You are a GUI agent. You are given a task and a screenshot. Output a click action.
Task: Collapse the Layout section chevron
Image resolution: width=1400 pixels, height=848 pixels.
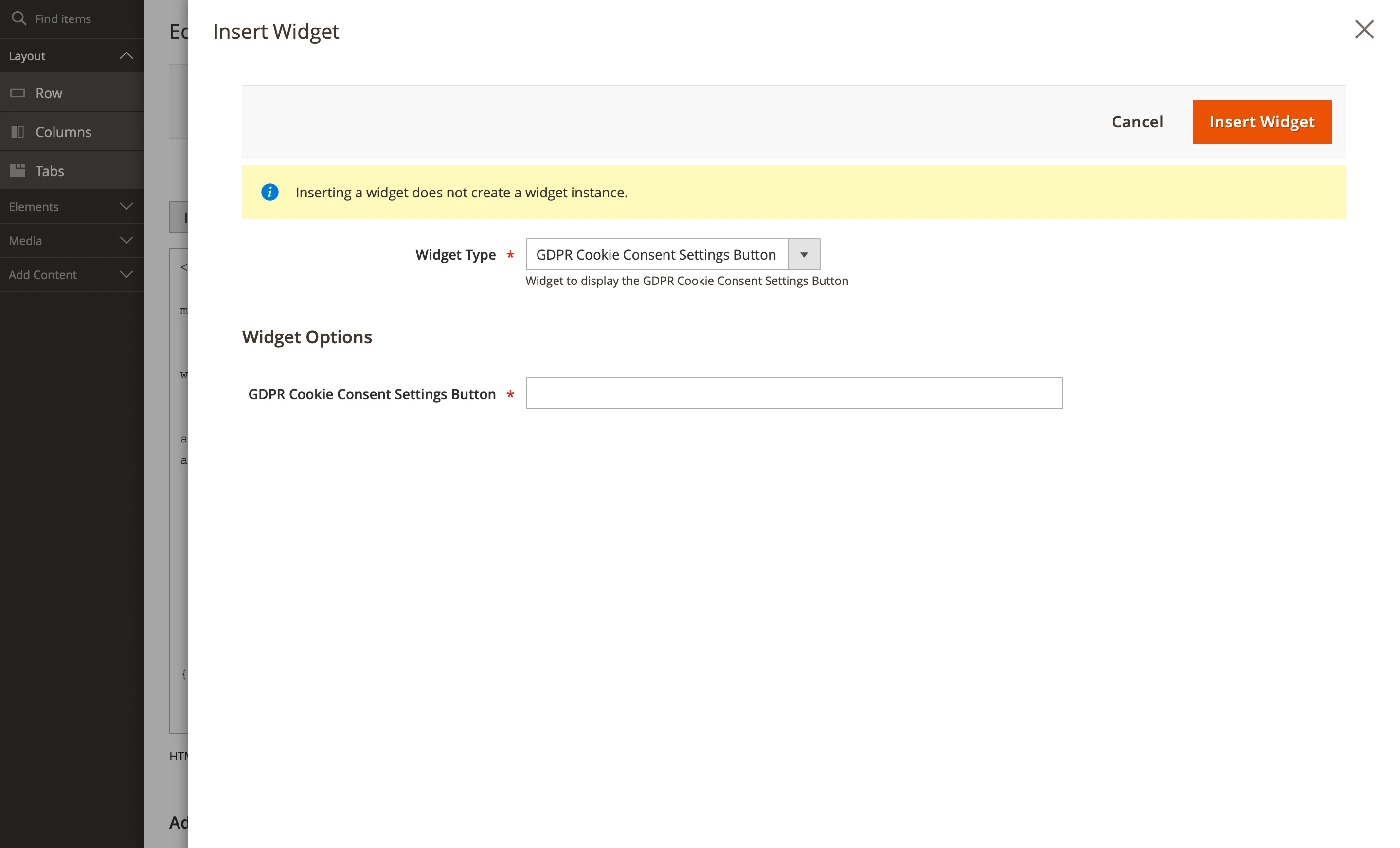click(x=126, y=55)
